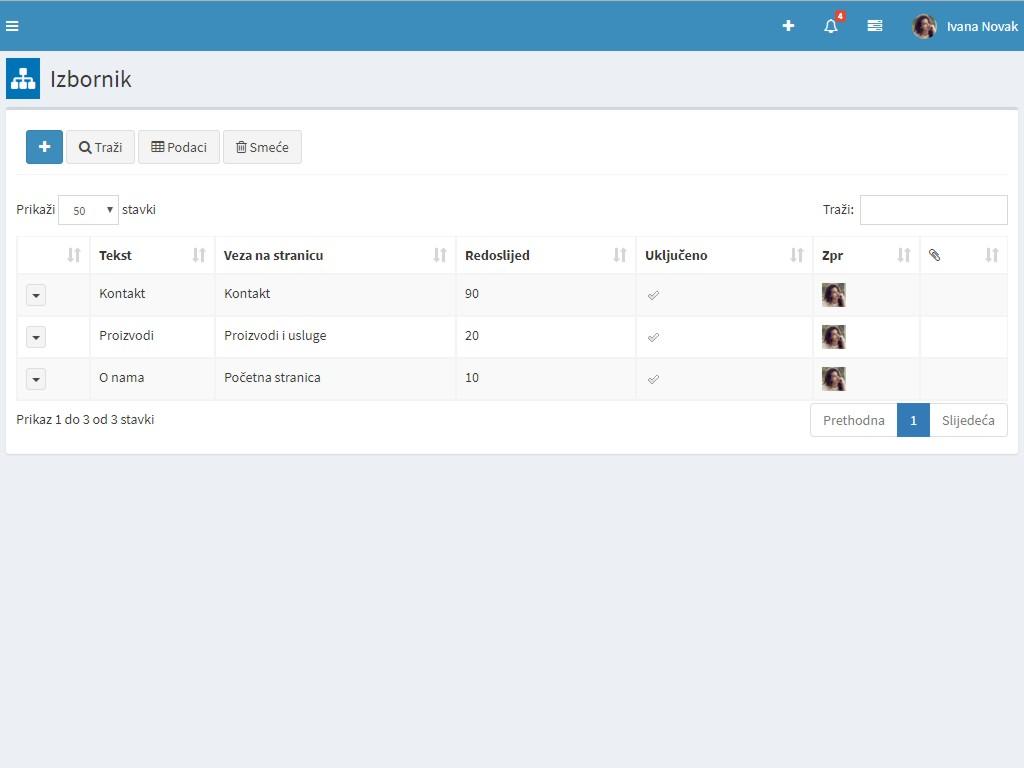
Task: Open the Smeće trash button
Action: click(262, 147)
